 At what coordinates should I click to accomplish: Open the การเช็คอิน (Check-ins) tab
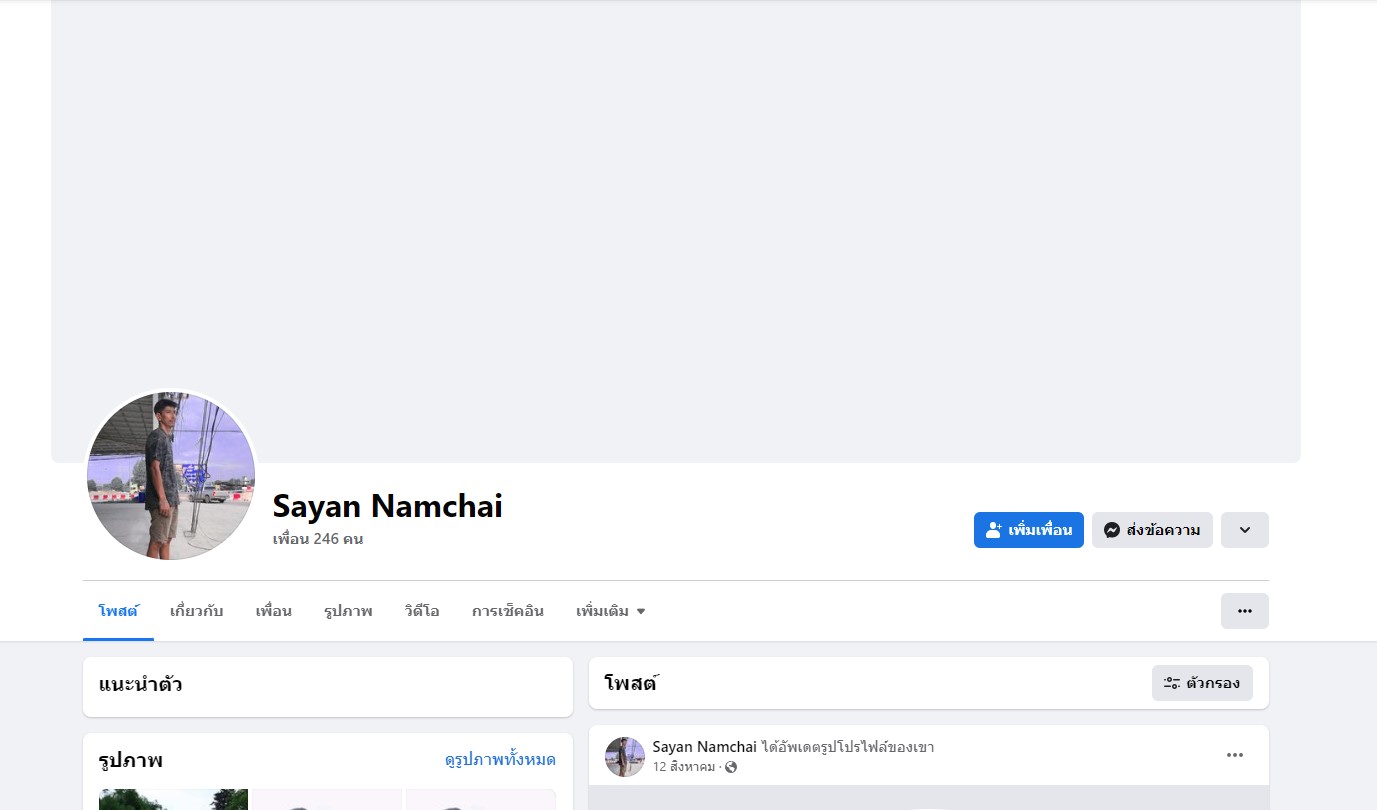coord(508,611)
